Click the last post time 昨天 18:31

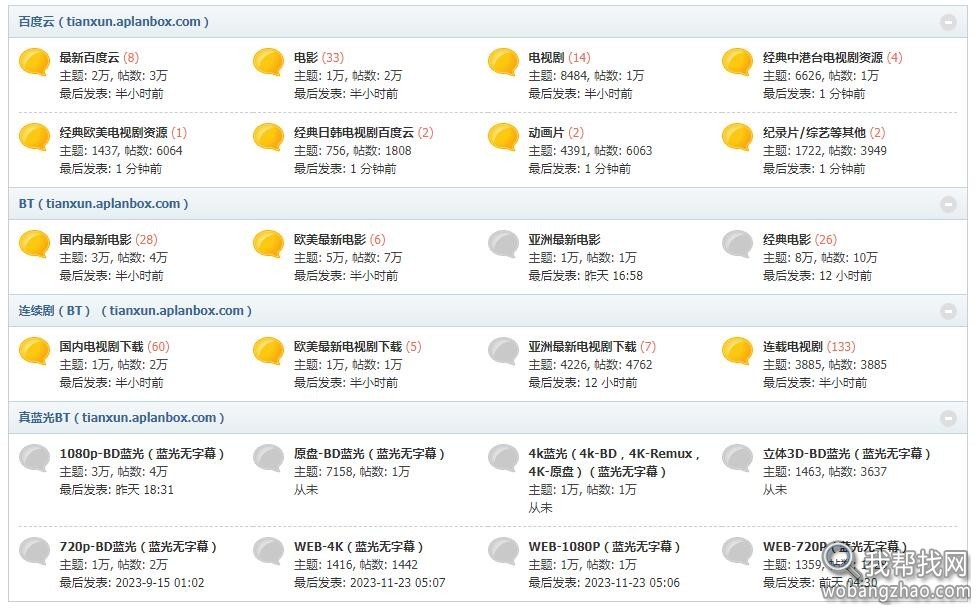(x=144, y=490)
